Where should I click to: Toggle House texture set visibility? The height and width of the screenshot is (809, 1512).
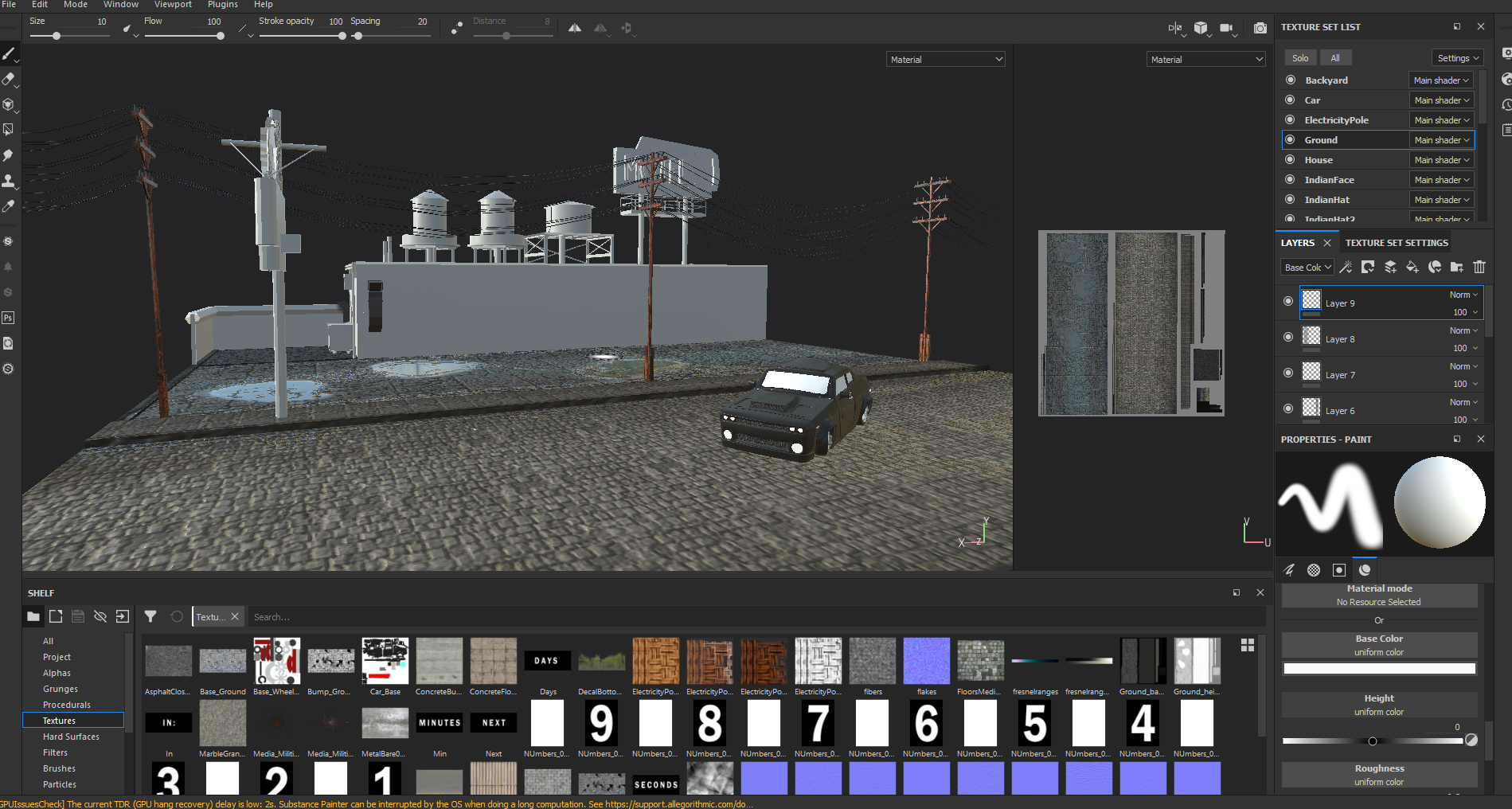coord(1290,159)
